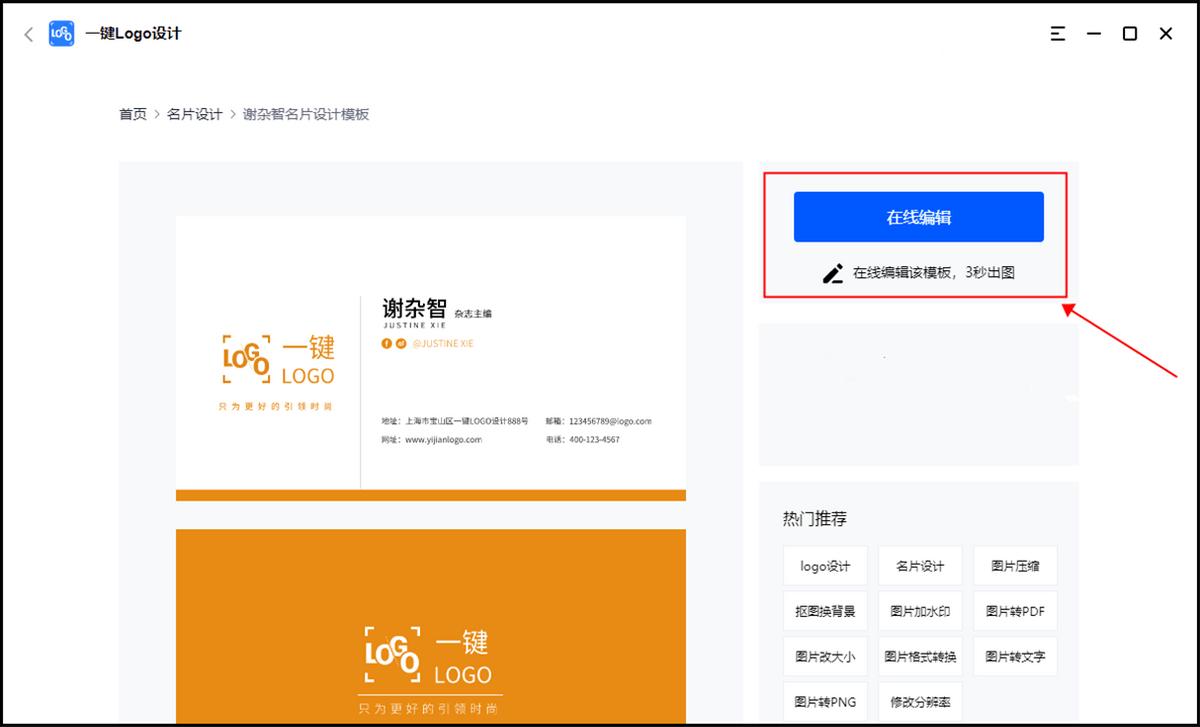This screenshot has height=727, width=1200.
Task: Click the 一键Logo设计 app logo icon
Action: pyautogui.click(x=60, y=33)
